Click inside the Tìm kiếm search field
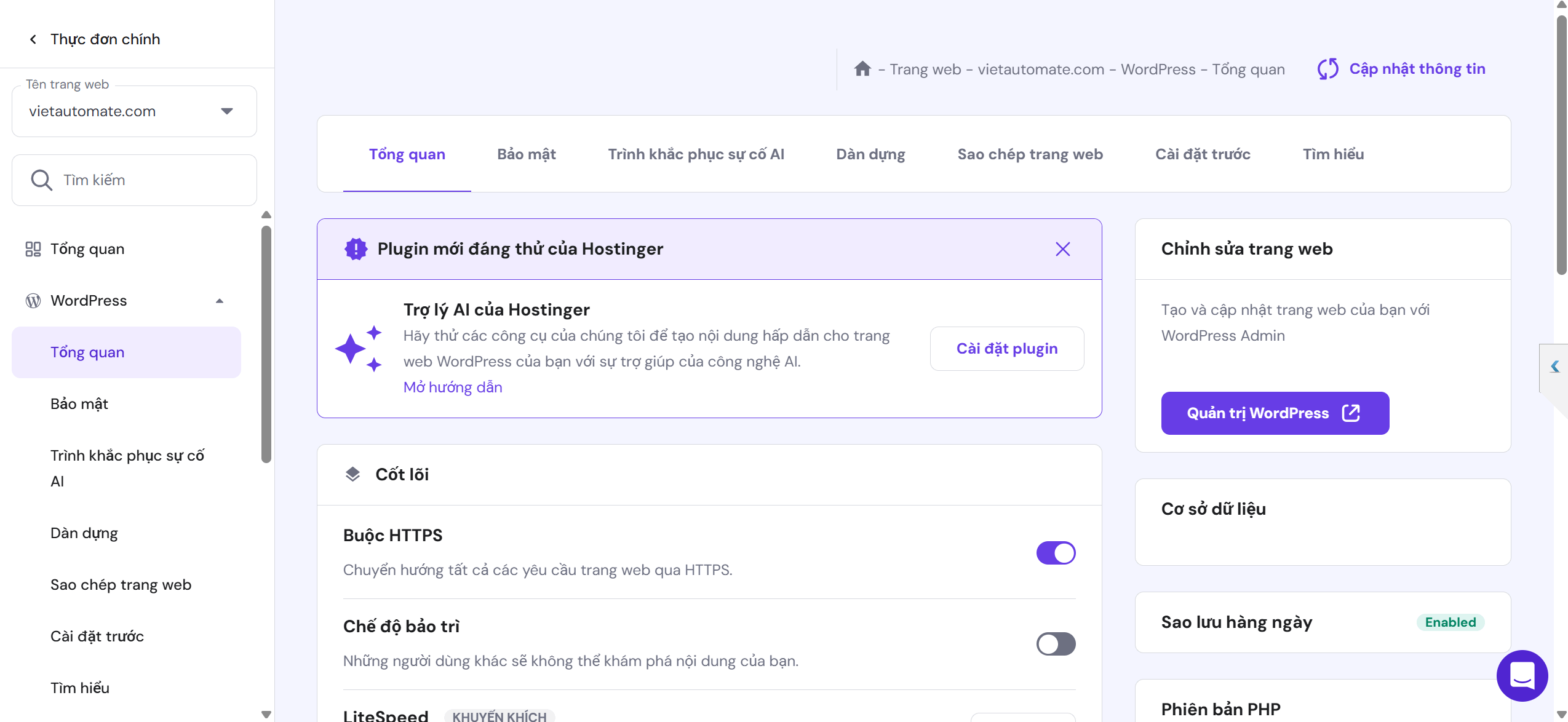 click(x=134, y=180)
